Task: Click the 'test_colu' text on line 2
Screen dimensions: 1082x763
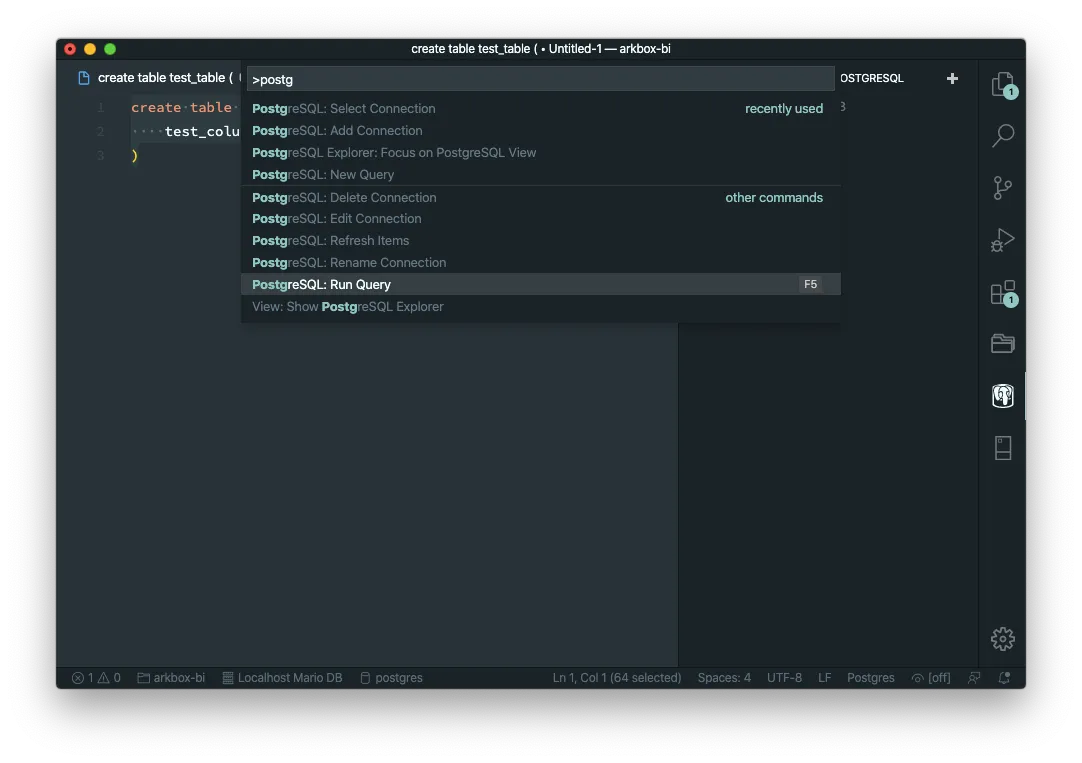Action: [202, 132]
